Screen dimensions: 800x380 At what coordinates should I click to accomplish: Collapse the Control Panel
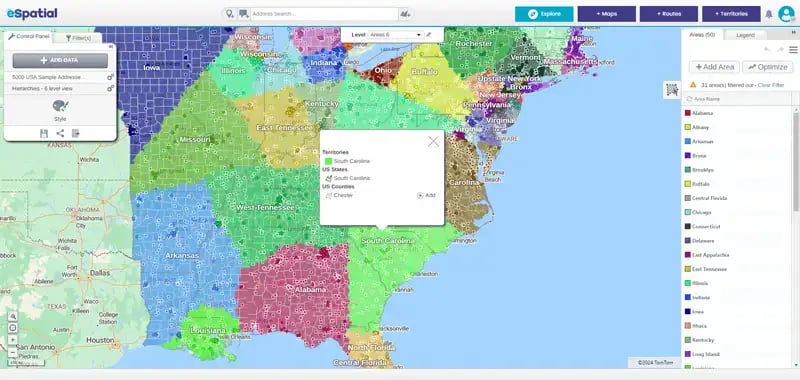pyautogui.click(x=111, y=46)
